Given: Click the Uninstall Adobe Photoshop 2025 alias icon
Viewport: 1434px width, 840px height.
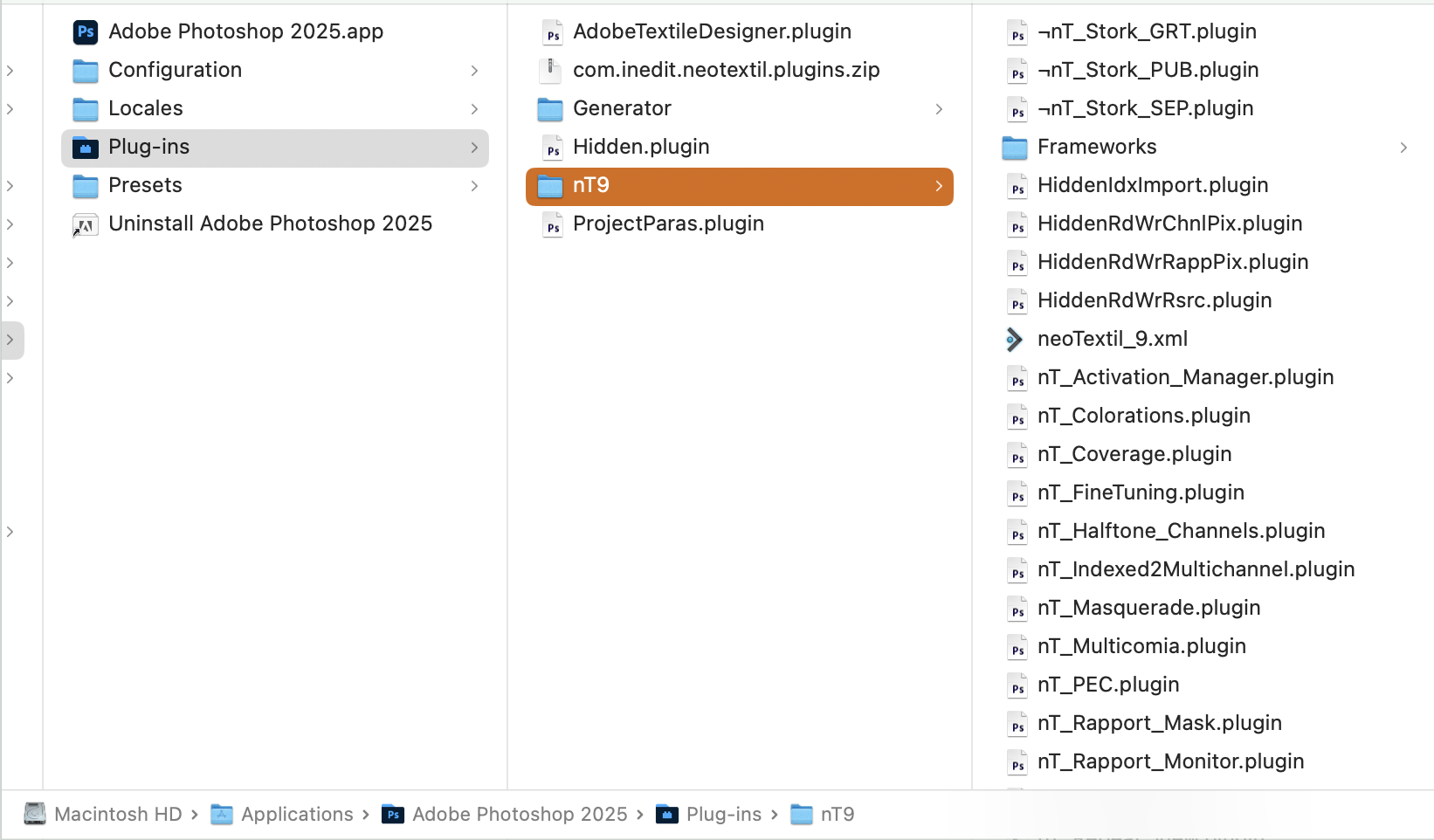Looking at the screenshot, I should tap(85, 225).
